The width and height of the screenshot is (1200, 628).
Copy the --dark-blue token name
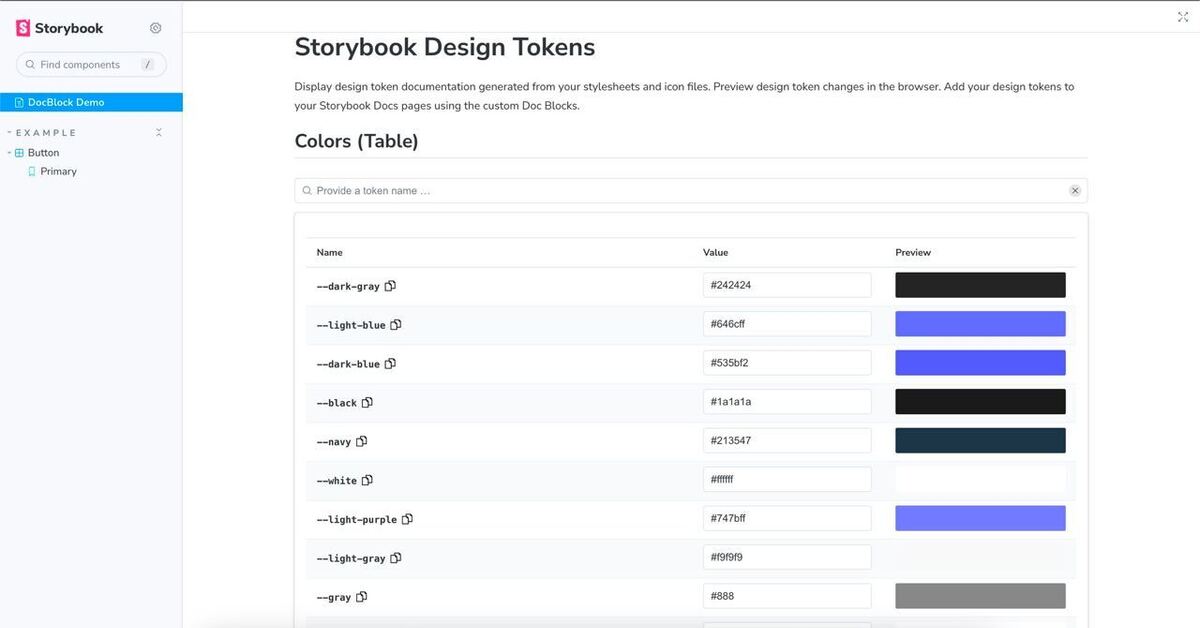pos(390,364)
